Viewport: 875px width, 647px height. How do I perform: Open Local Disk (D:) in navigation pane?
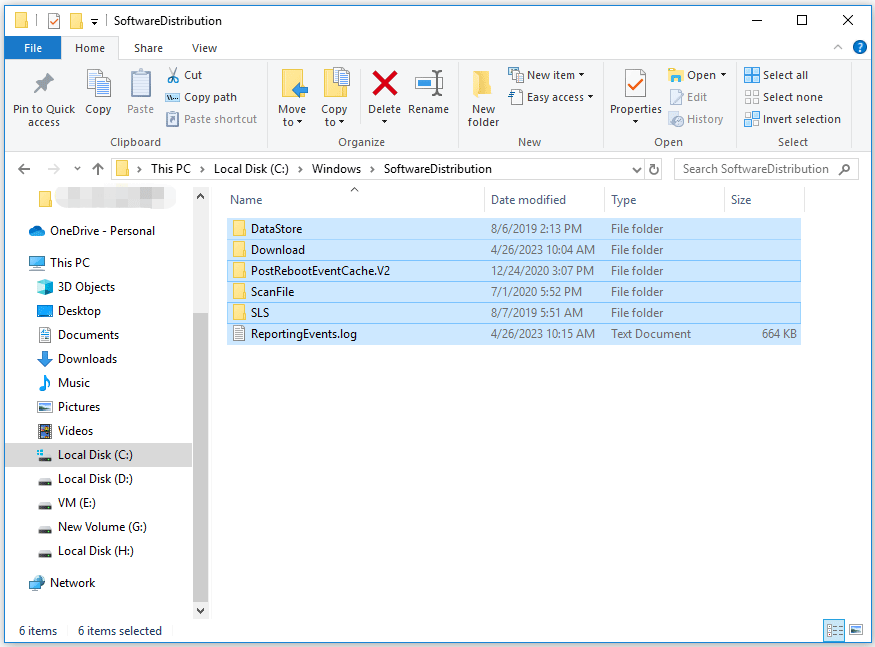coord(85,479)
